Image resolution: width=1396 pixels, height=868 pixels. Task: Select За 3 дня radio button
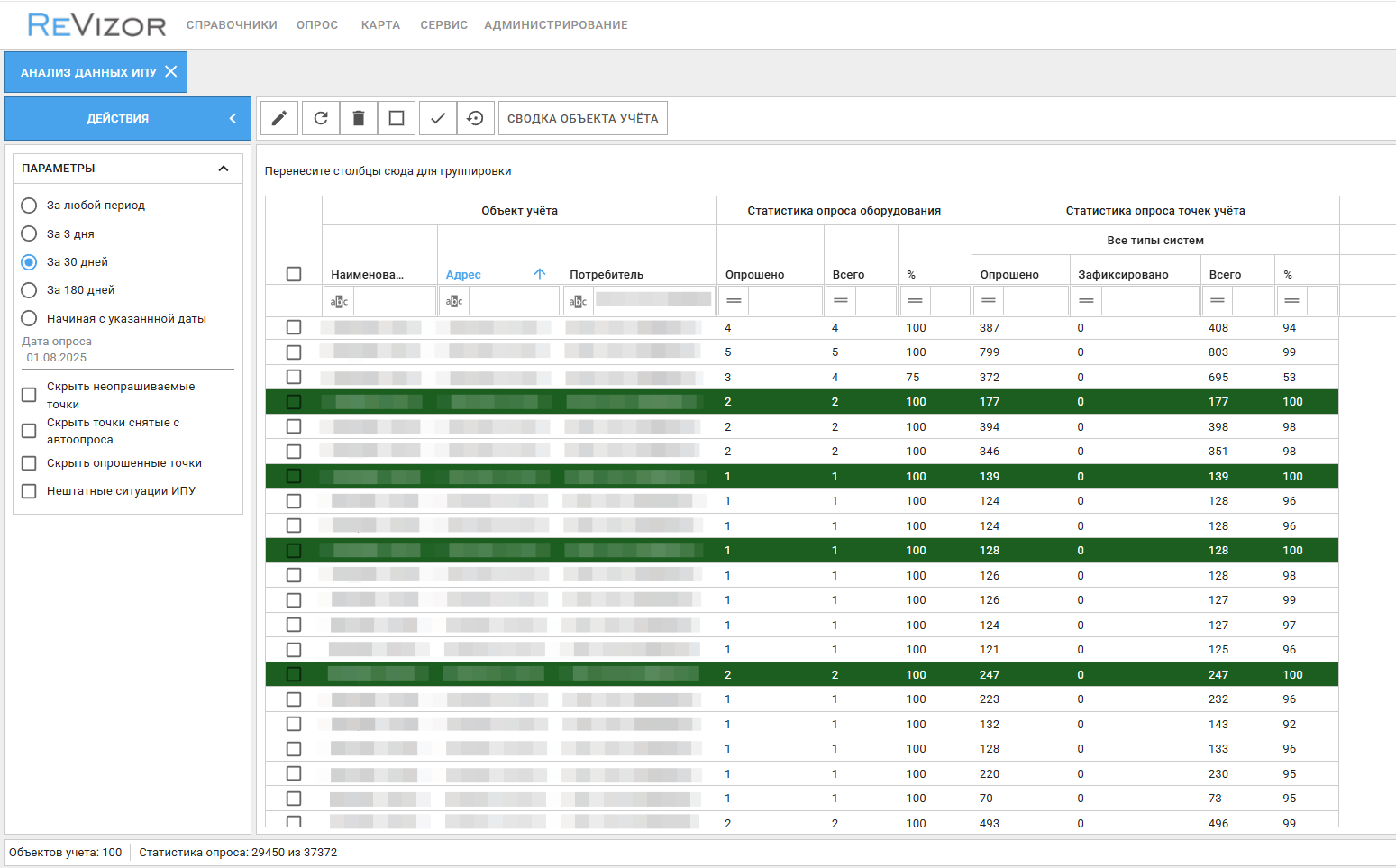[x=29, y=233]
